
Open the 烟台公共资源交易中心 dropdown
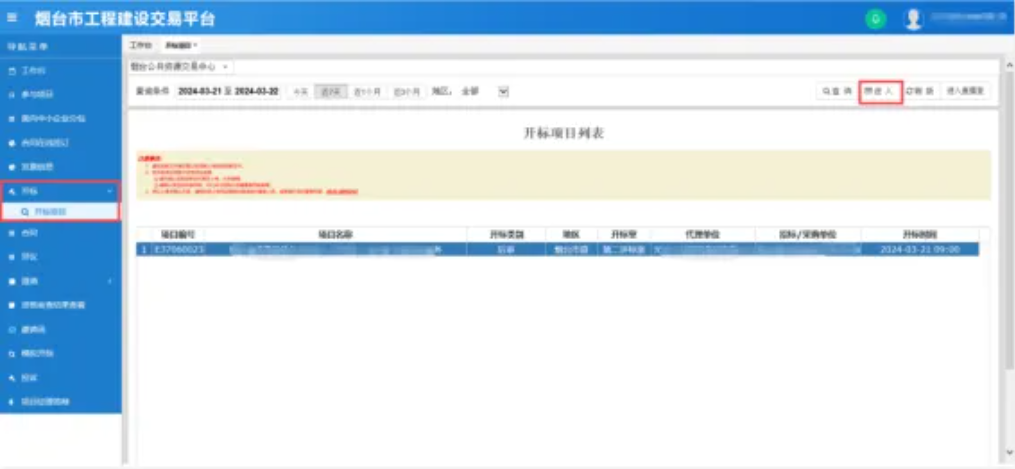(x=181, y=67)
